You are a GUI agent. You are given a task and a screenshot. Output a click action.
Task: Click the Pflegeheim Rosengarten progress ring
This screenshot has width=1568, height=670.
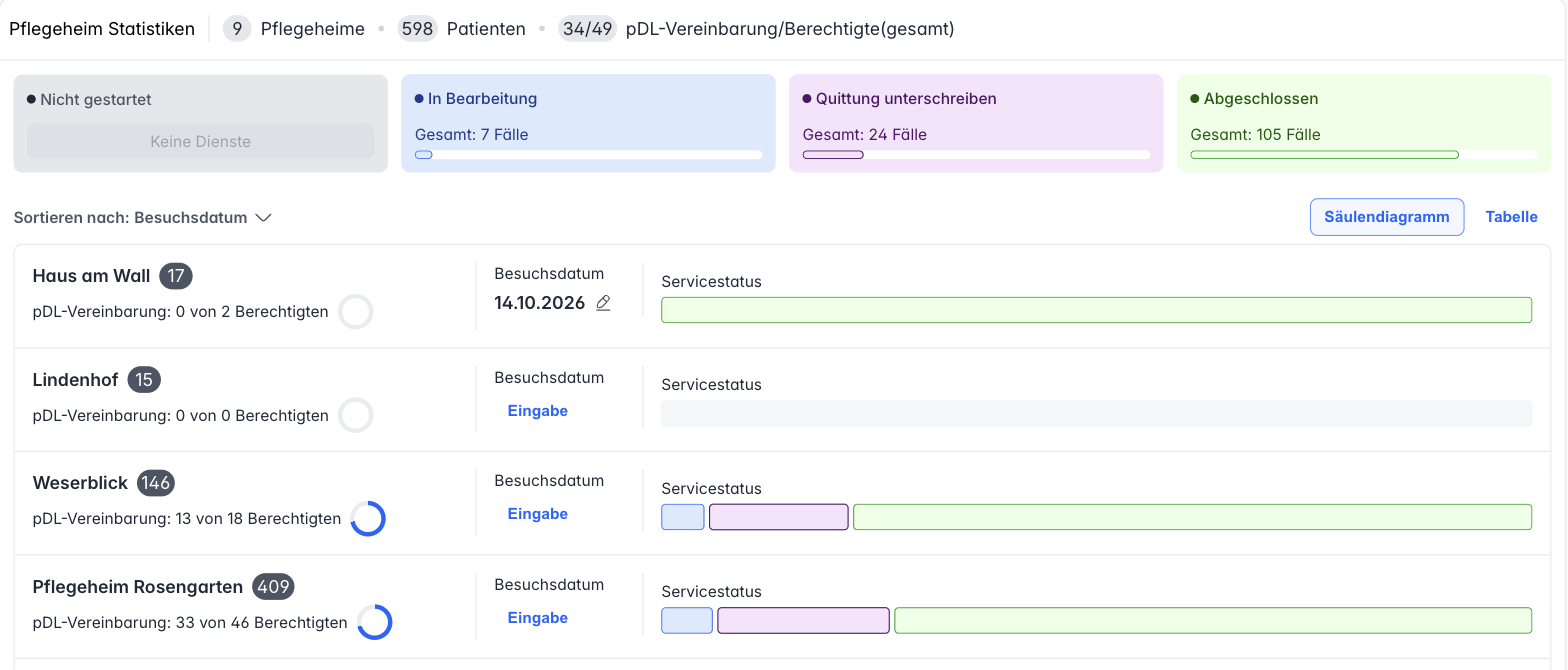[x=375, y=622]
